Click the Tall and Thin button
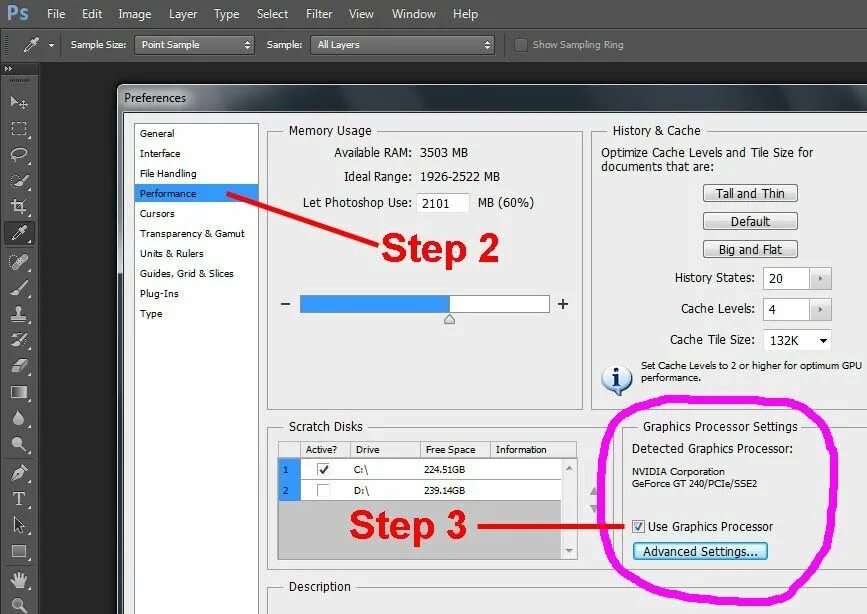This screenshot has width=867, height=614. 750,194
